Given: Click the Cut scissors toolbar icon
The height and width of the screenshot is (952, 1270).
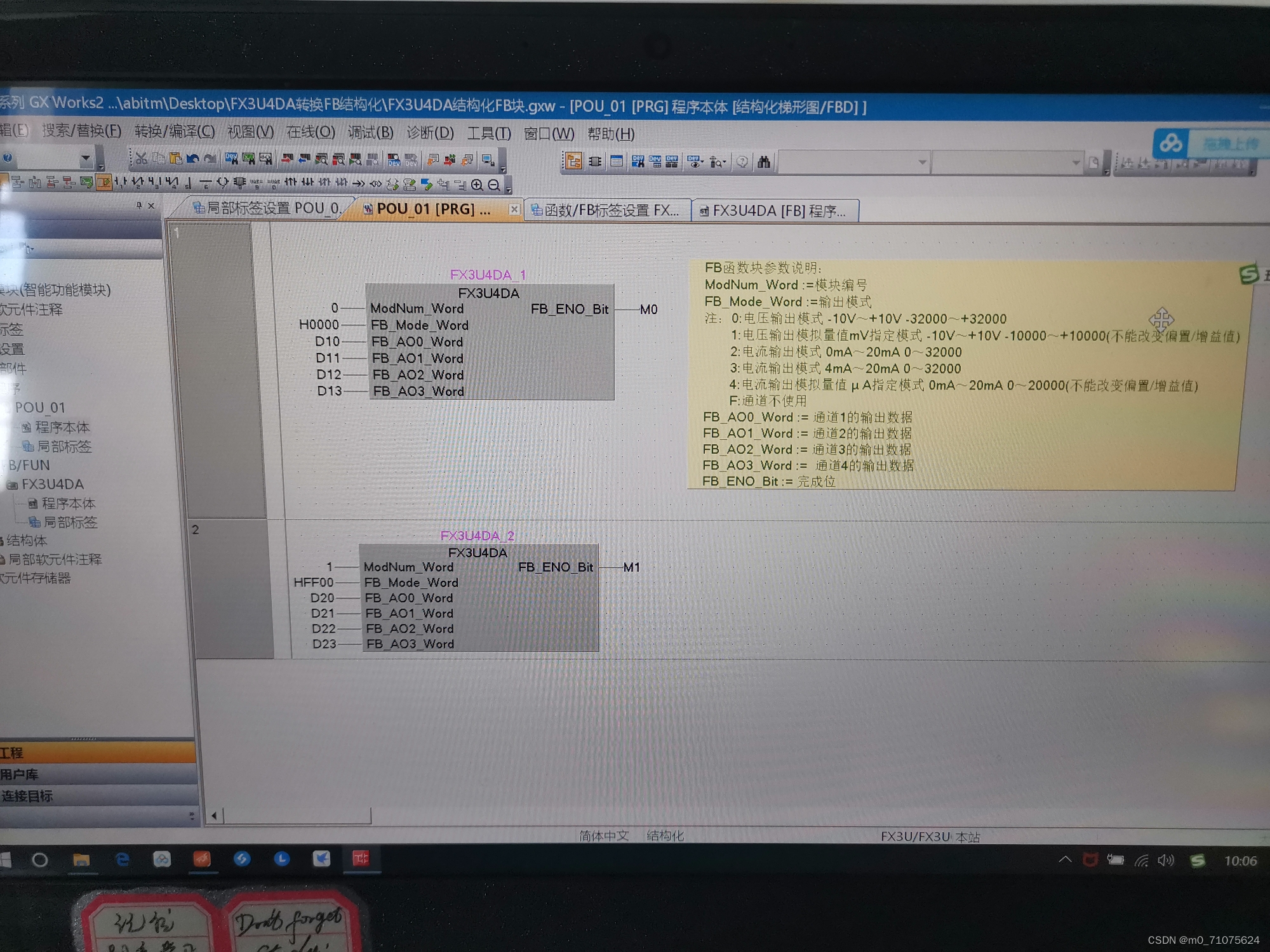Looking at the screenshot, I should pyautogui.click(x=141, y=158).
